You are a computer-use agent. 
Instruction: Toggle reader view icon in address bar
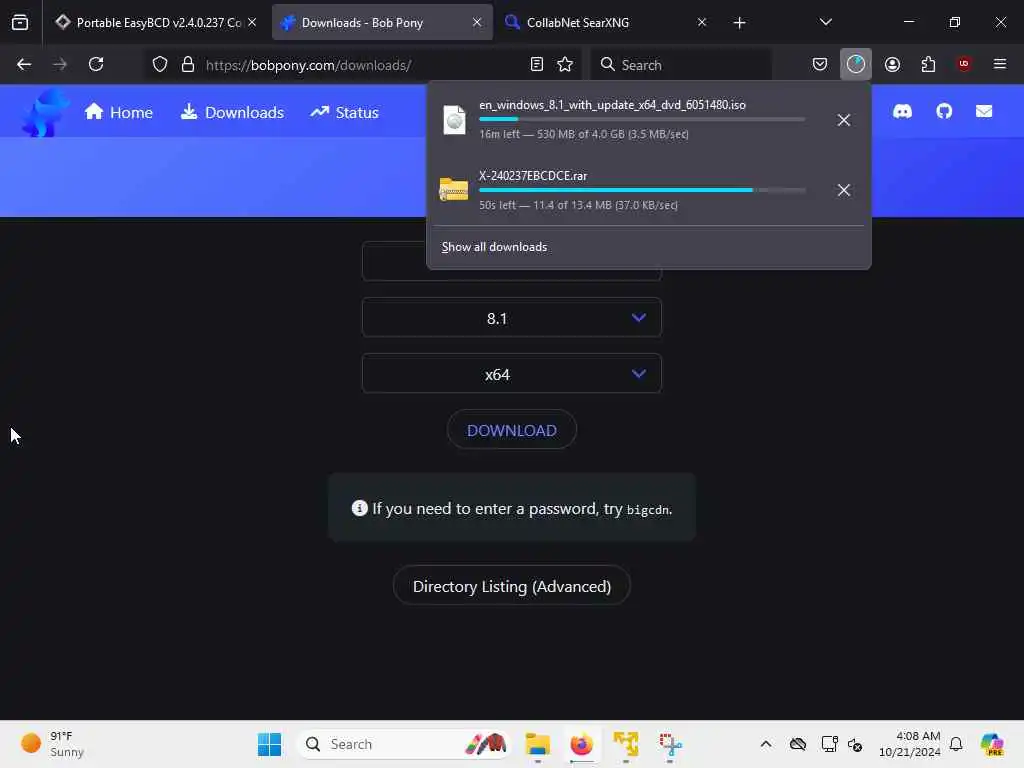[x=537, y=64]
